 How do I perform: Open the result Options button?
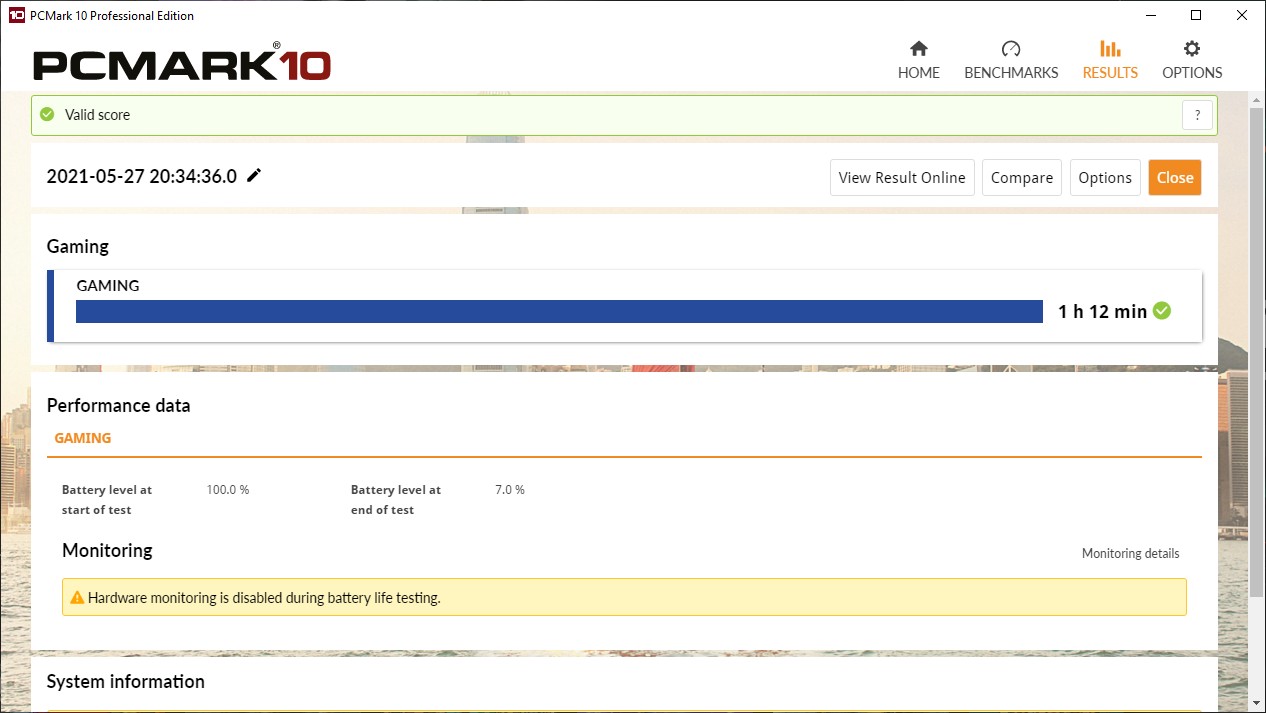[x=1104, y=178]
